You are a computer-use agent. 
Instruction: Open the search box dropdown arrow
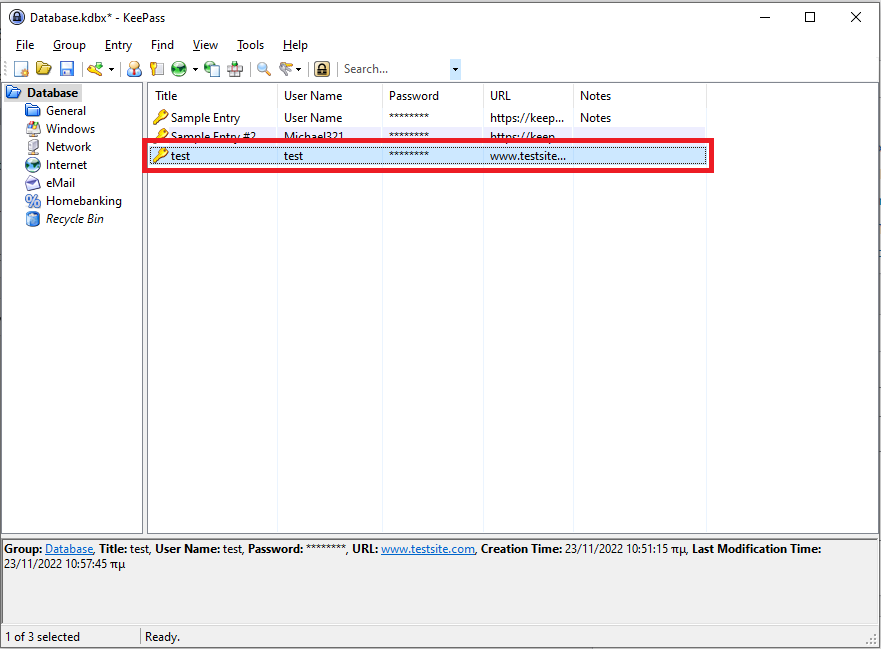455,68
